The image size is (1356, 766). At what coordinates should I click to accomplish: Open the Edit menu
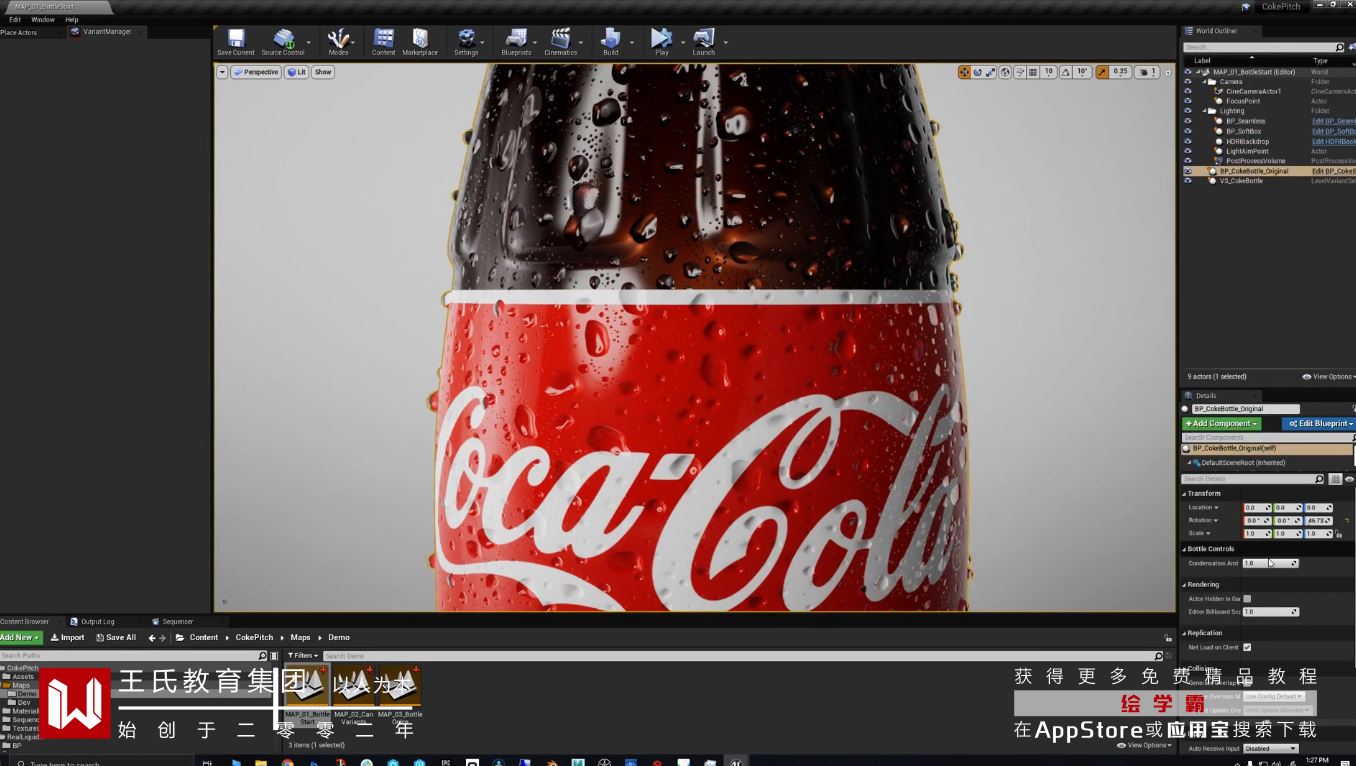(15, 20)
